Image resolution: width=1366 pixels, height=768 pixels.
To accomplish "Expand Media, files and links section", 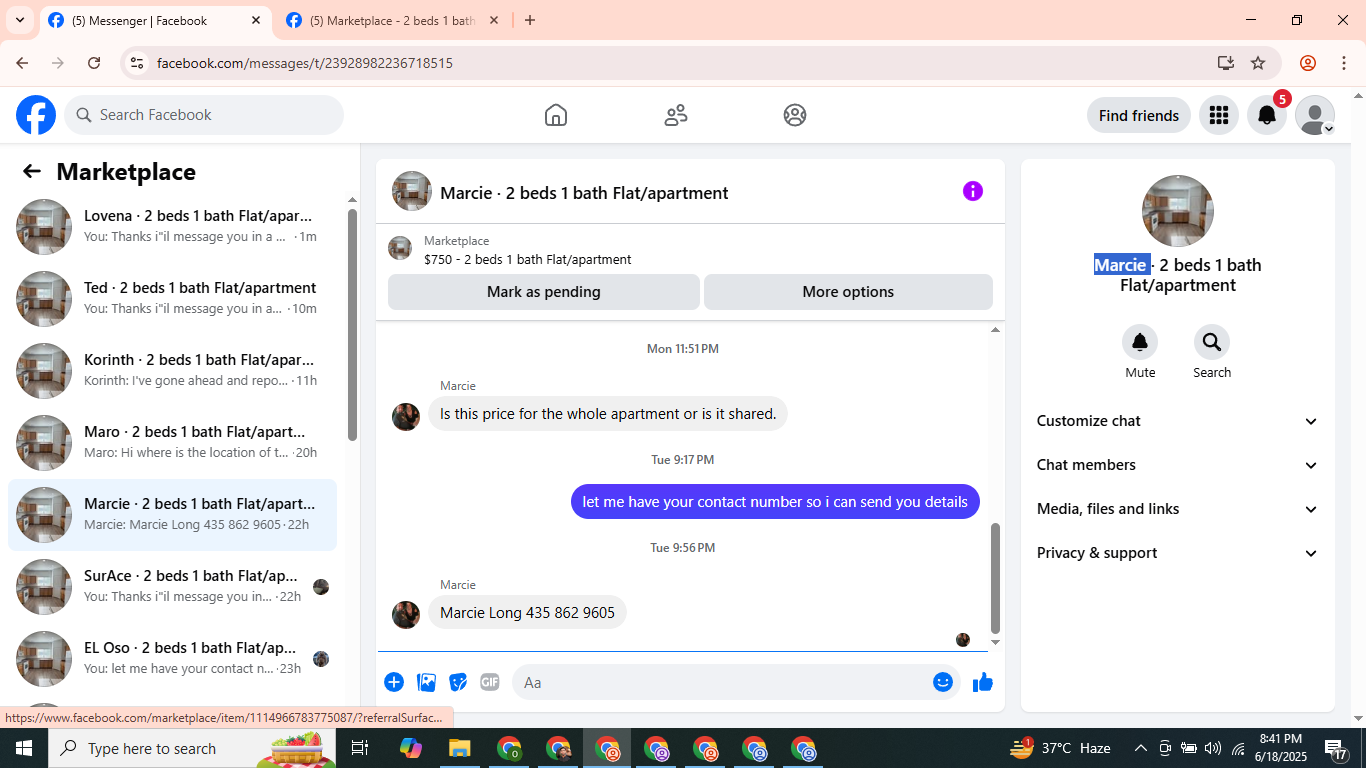I will tap(1178, 509).
